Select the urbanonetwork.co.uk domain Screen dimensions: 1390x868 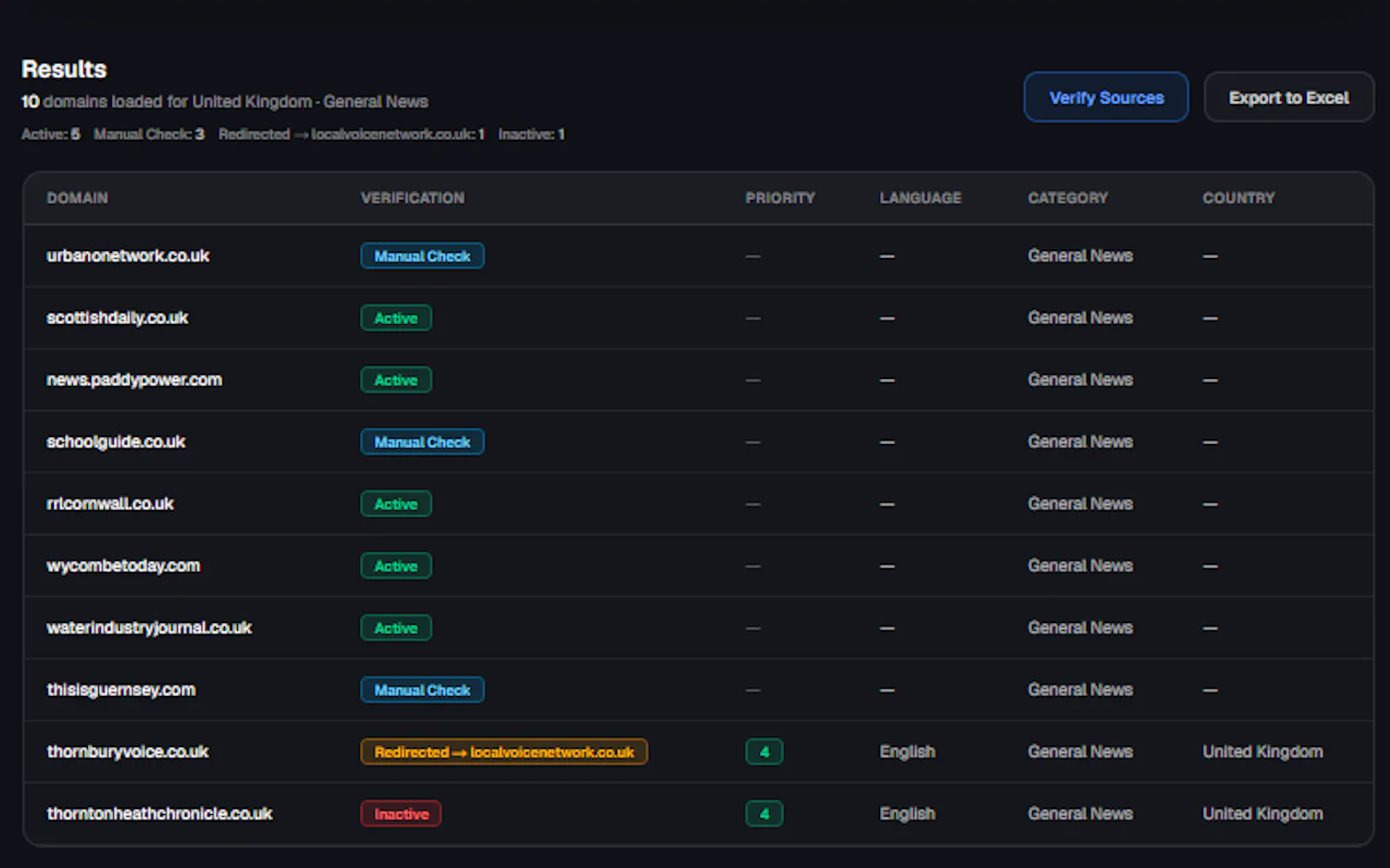(x=128, y=255)
